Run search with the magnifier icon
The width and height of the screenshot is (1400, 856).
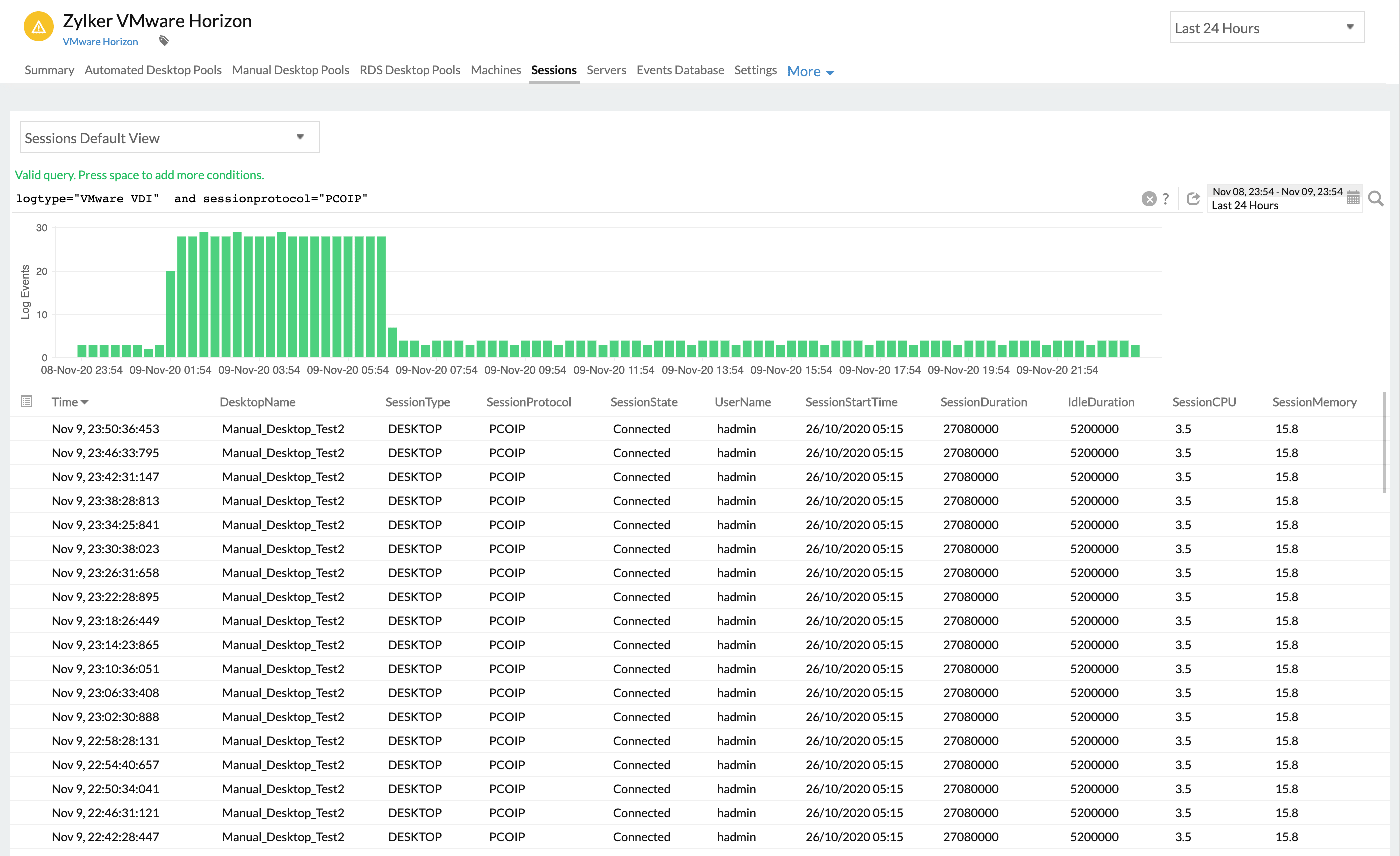[1375, 199]
